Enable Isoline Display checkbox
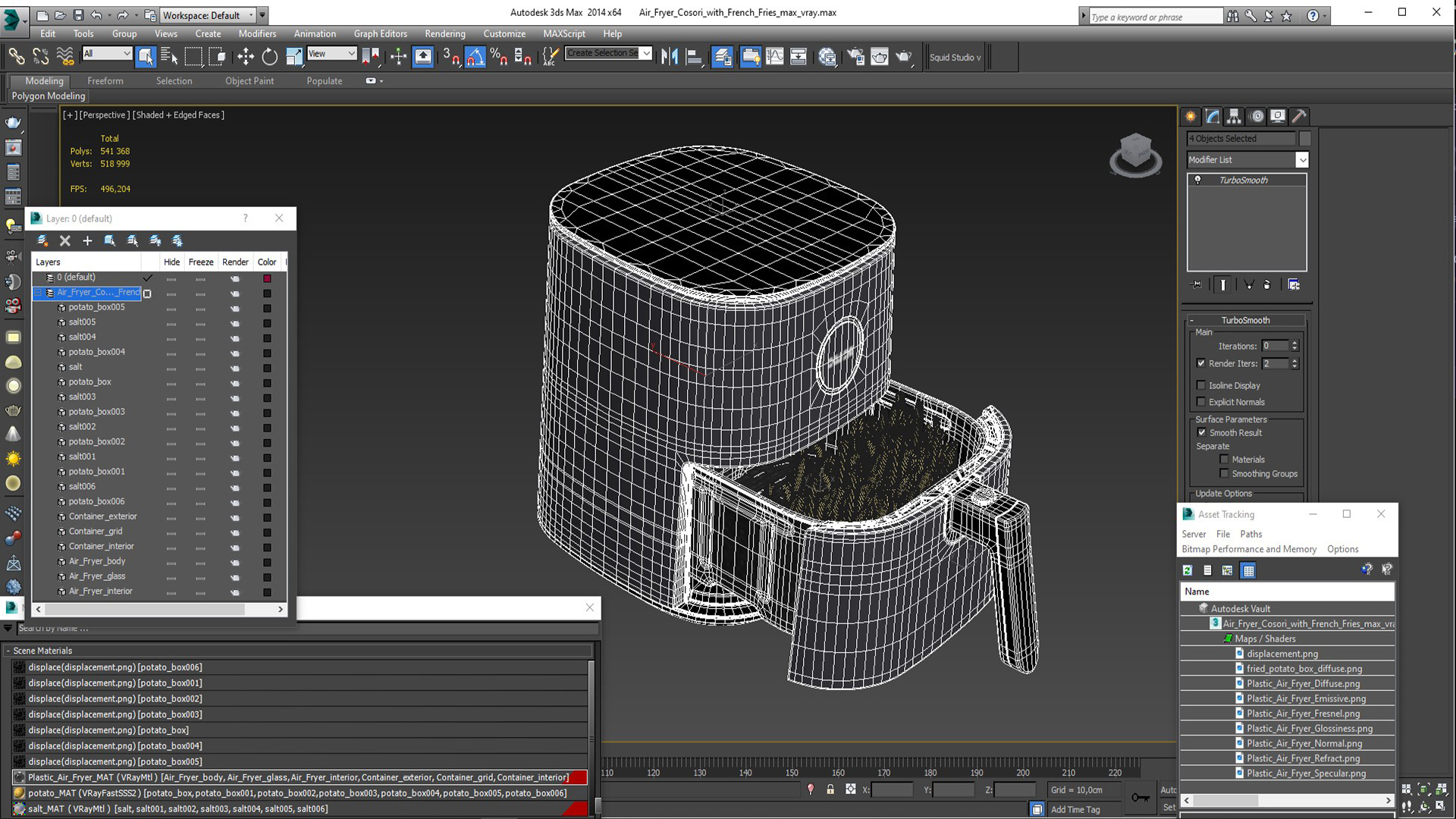1456x819 pixels. (1200, 385)
